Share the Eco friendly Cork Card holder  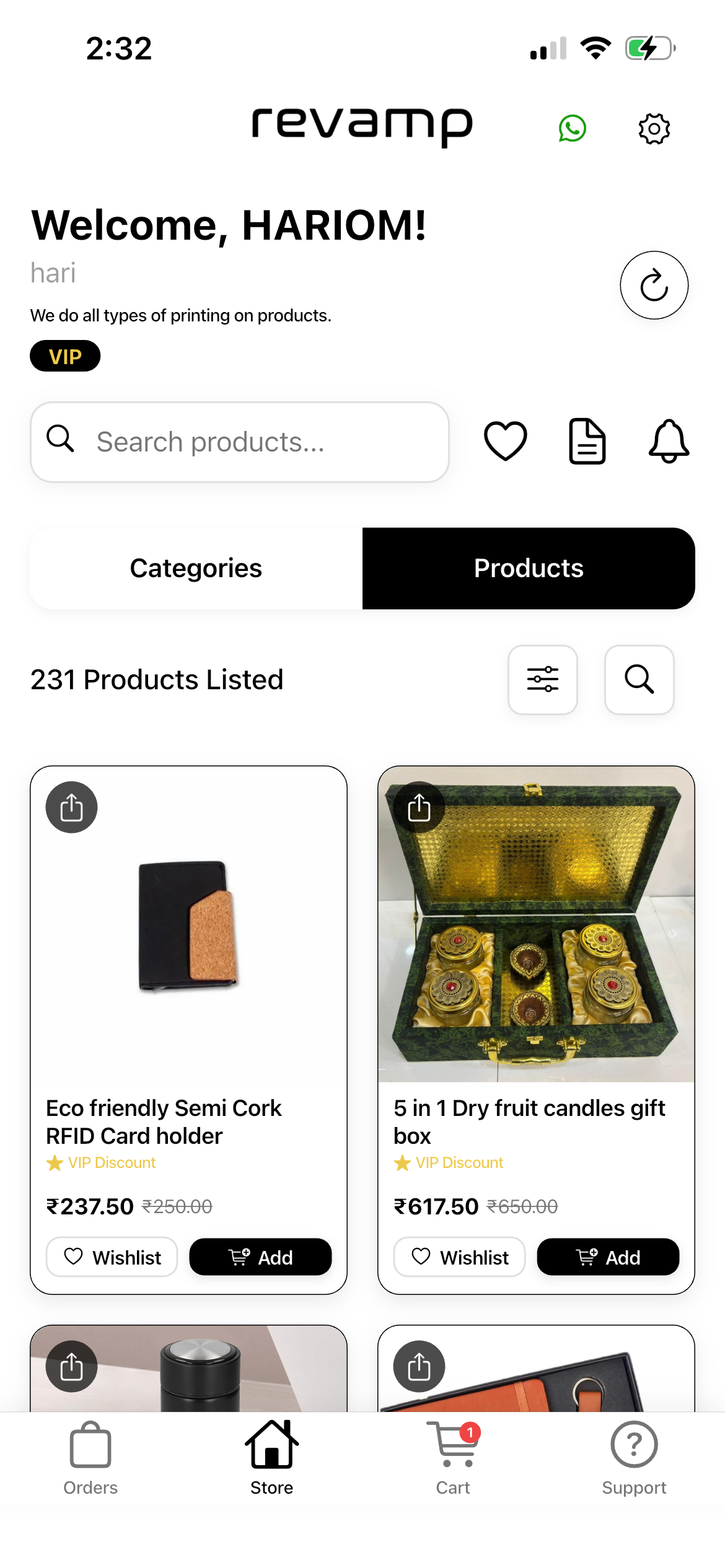(x=72, y=808)
